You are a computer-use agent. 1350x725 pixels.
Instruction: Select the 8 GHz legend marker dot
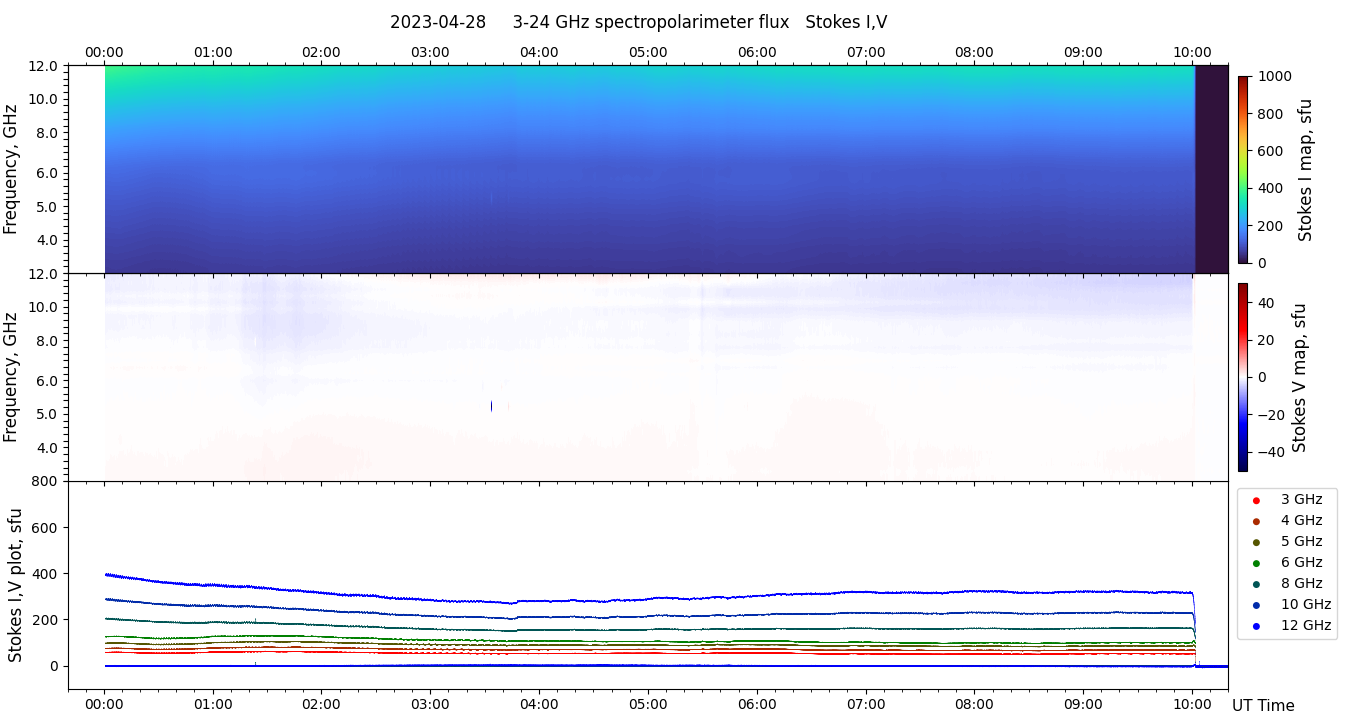tap(1256, 584)
